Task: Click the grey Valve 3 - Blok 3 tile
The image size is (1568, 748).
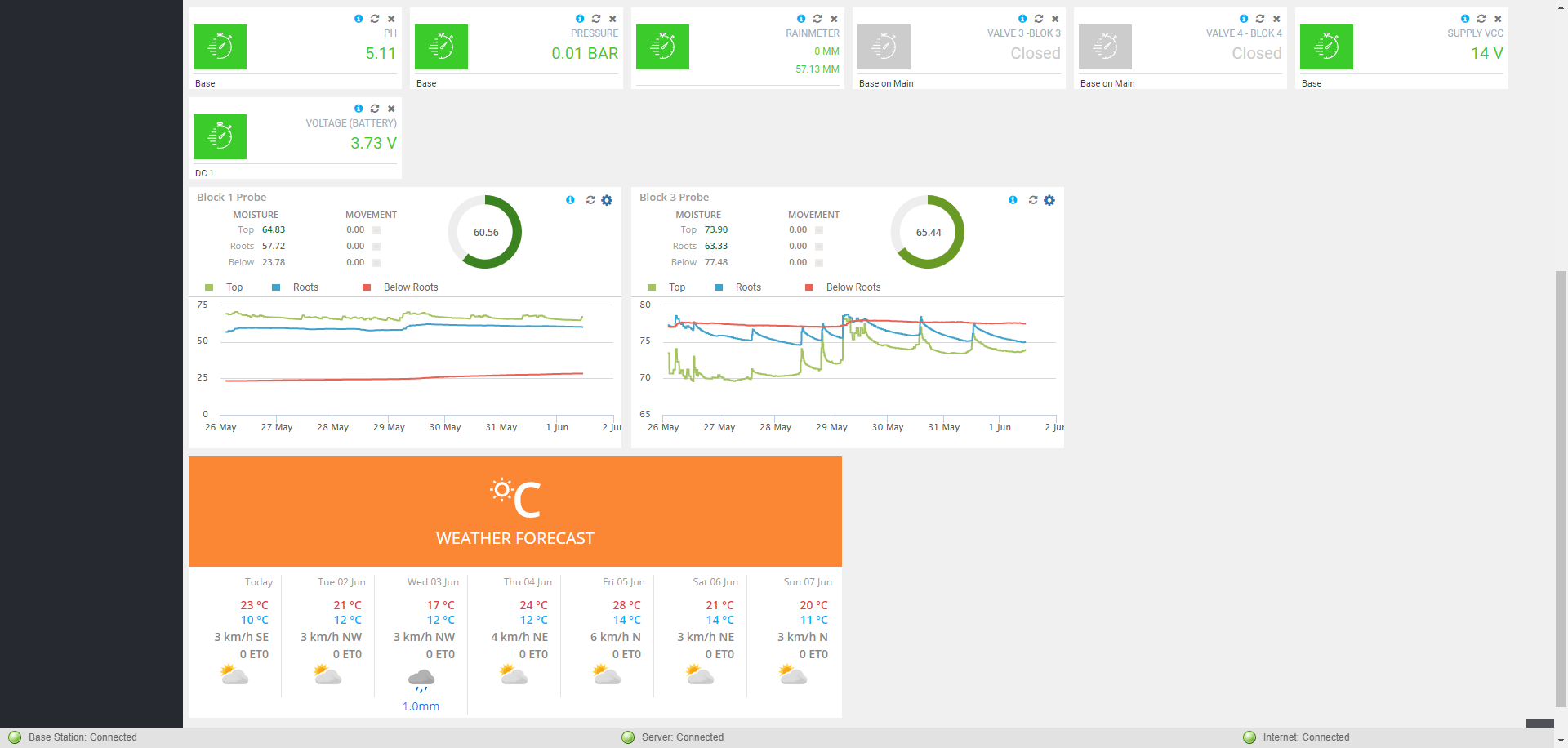Action: pyautogui.click(x=884, y=47)
